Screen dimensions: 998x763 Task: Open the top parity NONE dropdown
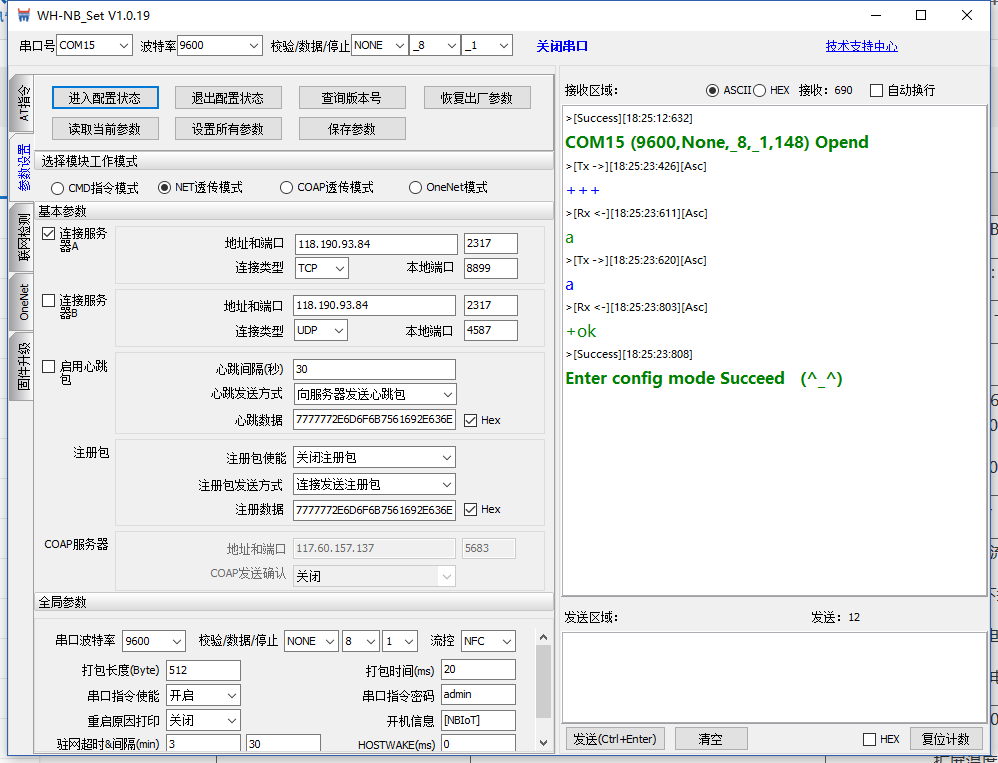click(x=379, y=46)
